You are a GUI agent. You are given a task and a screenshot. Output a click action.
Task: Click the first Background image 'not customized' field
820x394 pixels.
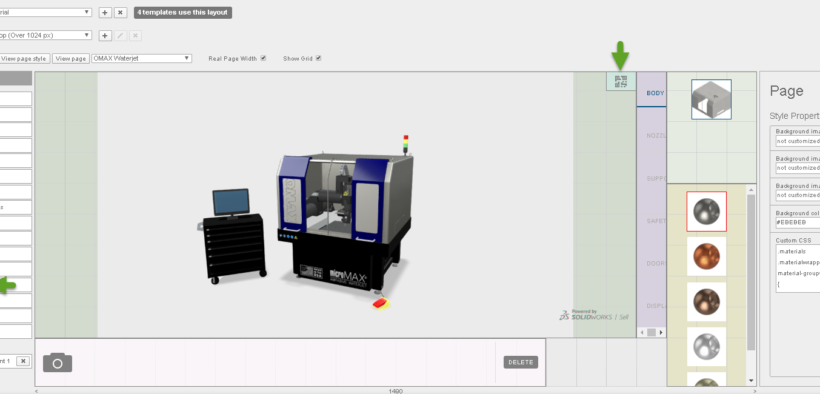pos(798,141)
